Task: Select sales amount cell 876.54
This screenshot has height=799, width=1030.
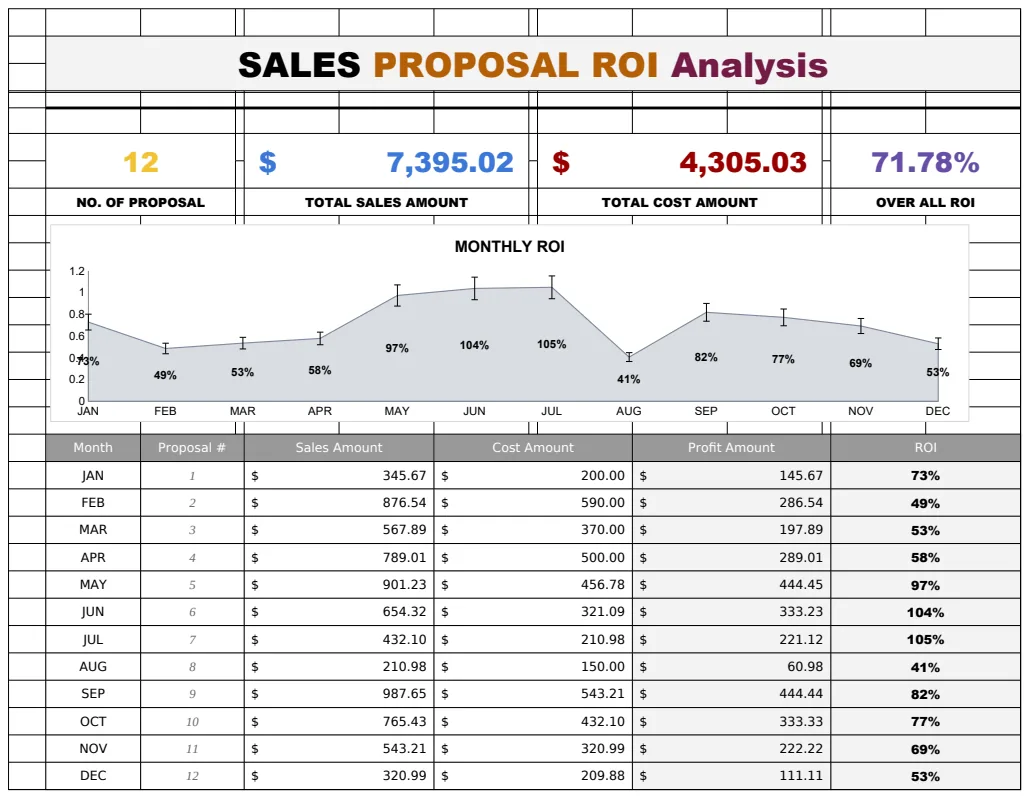Action: point(339,503)
